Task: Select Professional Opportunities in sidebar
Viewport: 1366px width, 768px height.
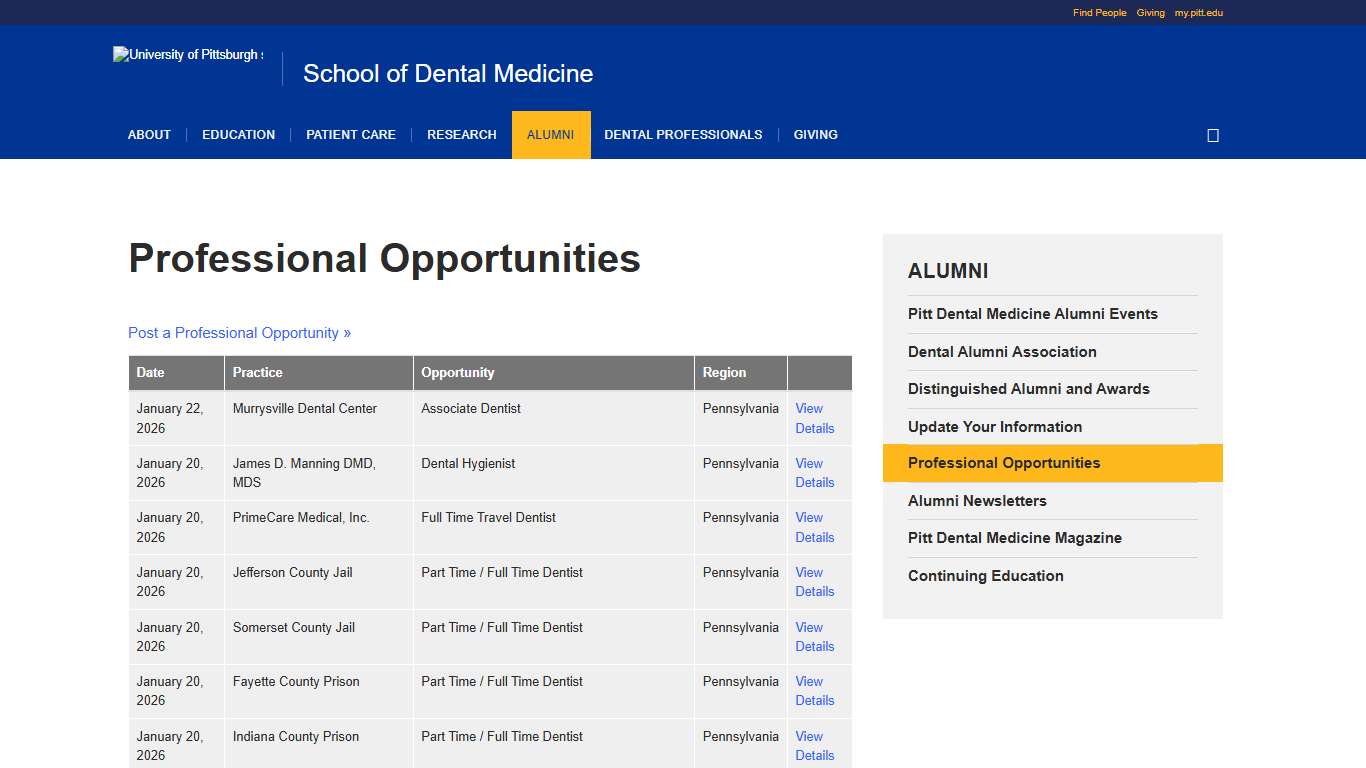Action: click(1004, 463)
